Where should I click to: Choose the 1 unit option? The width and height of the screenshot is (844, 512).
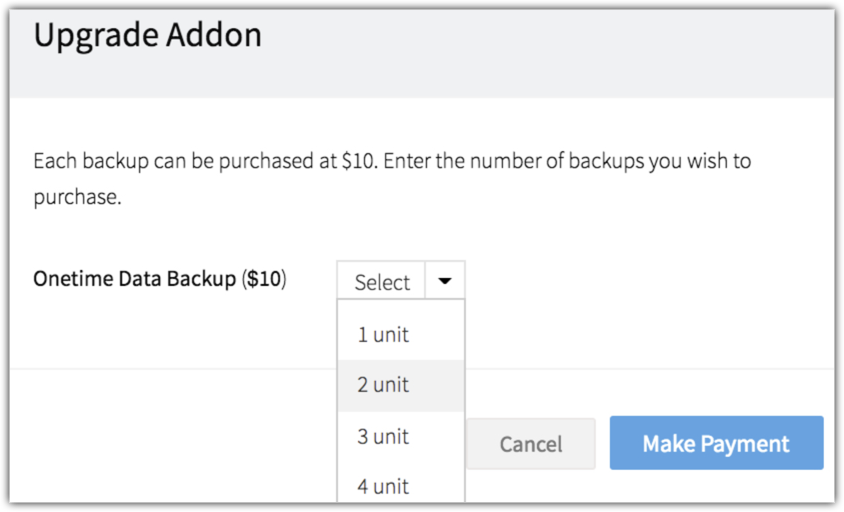383,335
